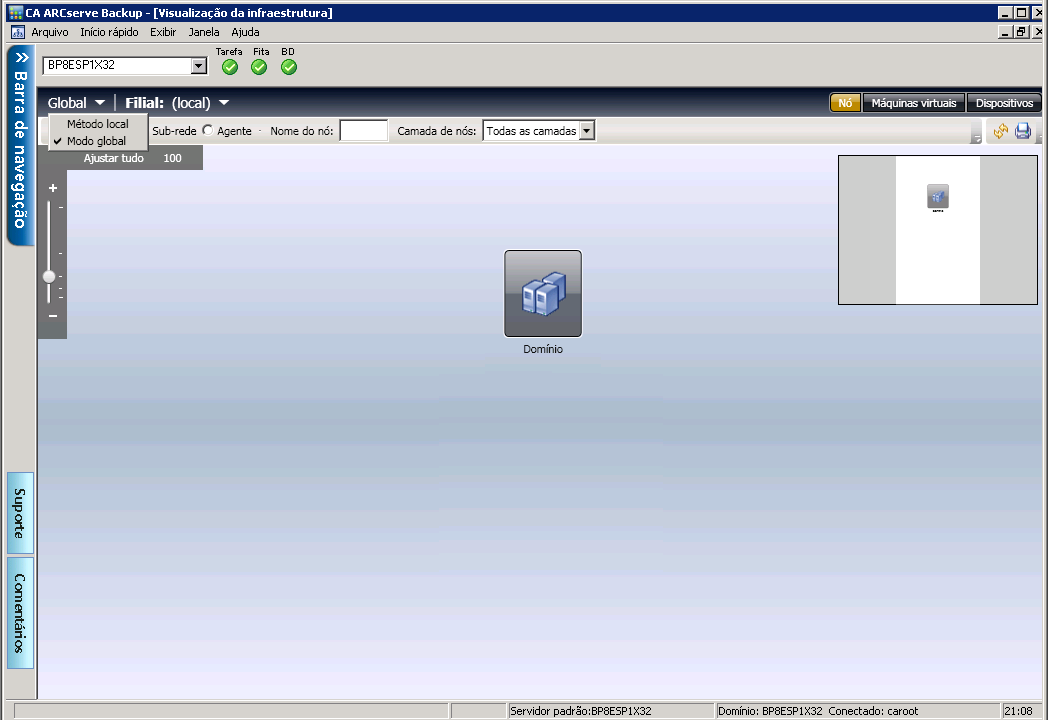Click the print icon in the toolbar

tap(1023, 131)
